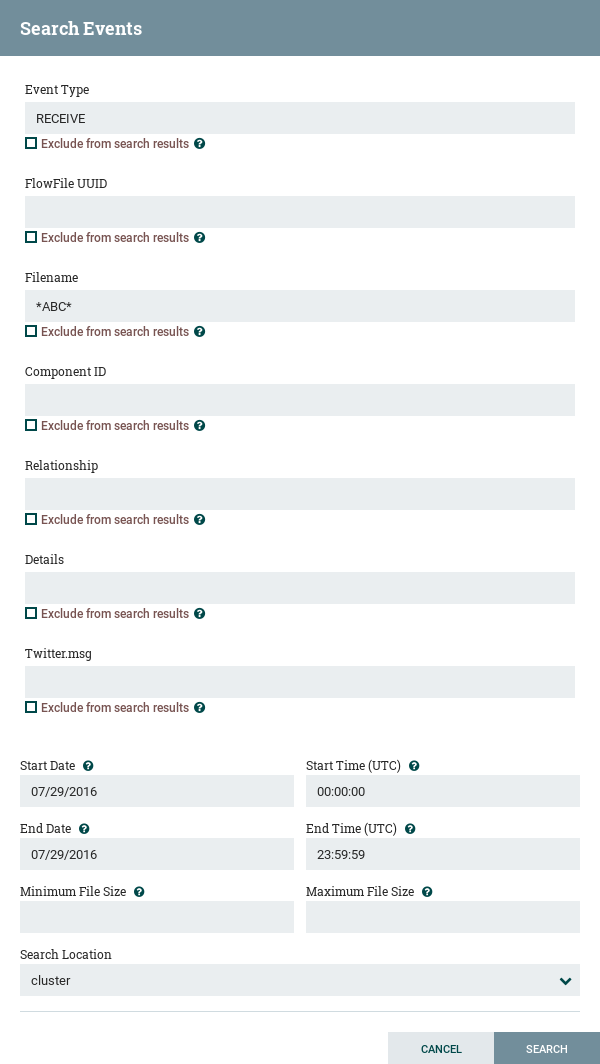Click the End Date help icon
Screen dimensions: 600x1064
tap(84, 829)
